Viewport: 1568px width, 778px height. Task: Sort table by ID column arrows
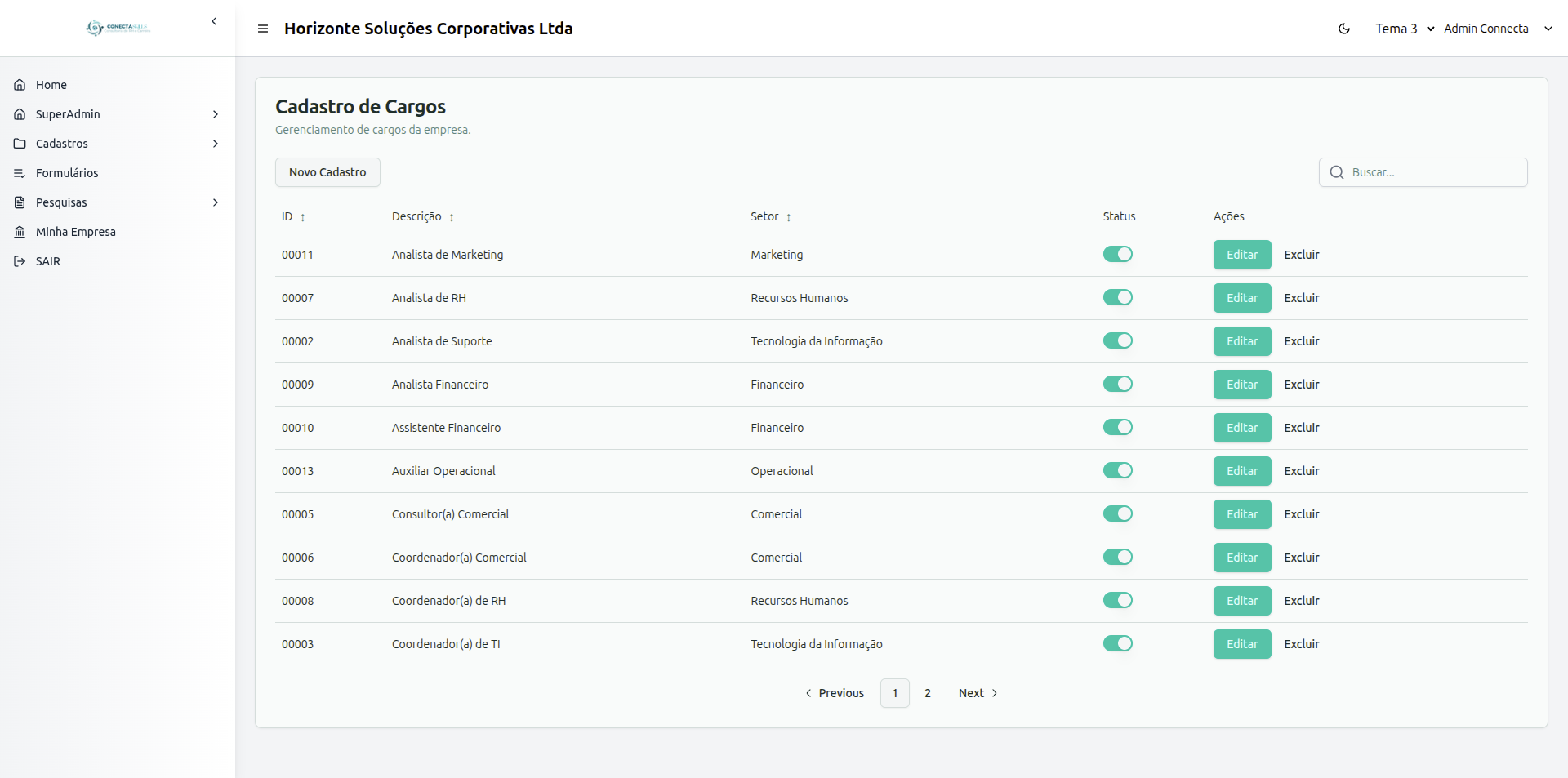tap(303, 217)
